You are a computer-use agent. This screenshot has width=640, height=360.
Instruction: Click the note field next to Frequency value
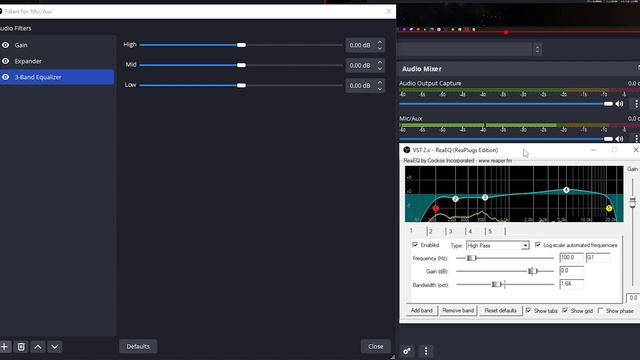[598, 258]
